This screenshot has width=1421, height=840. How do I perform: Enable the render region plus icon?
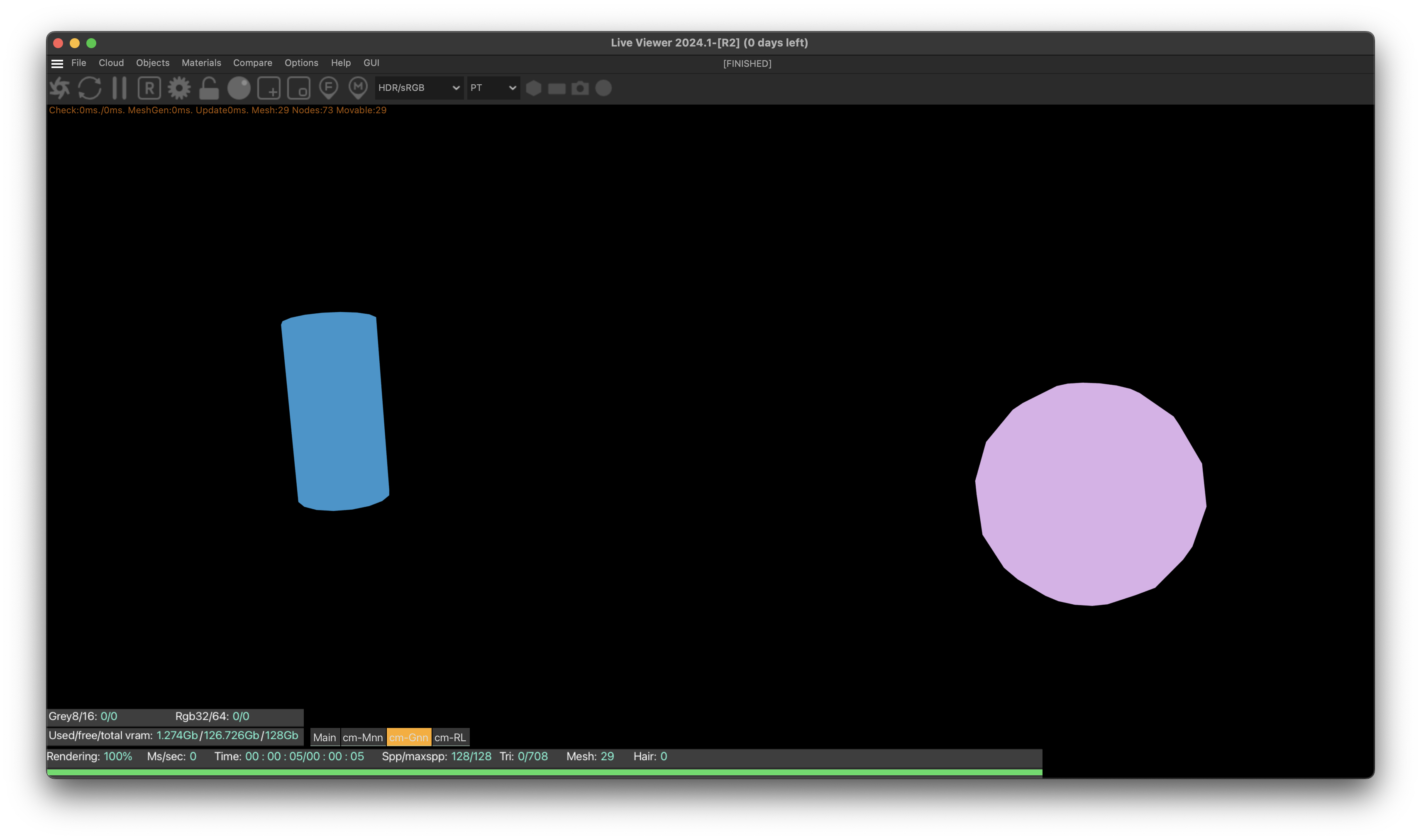pyautogui.click(x=269, y=88)
